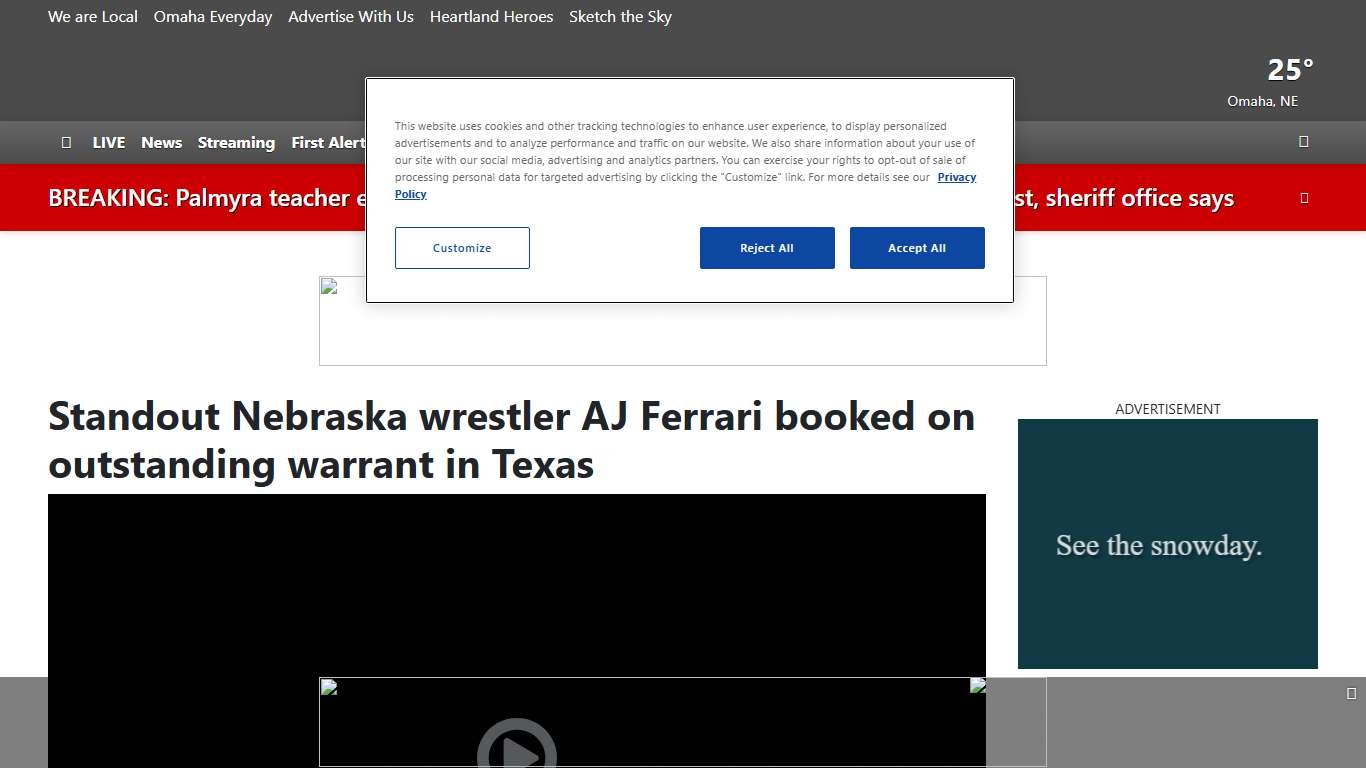Open the LIVE stream section
The width and height of the screenshot is (1366, 768).
pyautogui.click(x=108, y=142)
